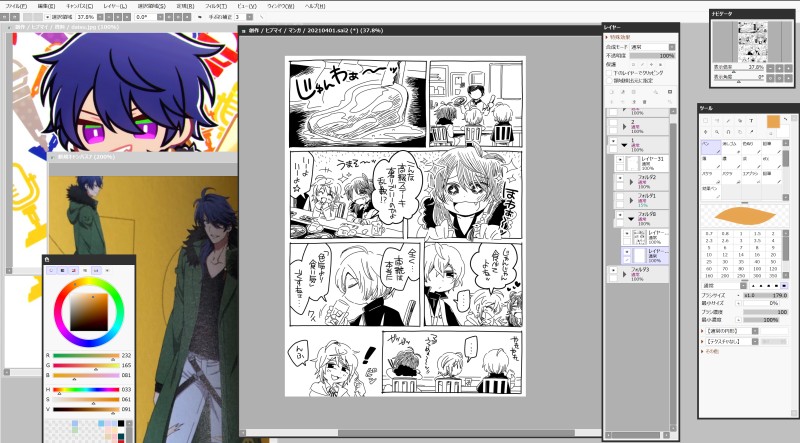The width and height of the screenshot is (800, 443).
Task: Choose the 色ぬり brush preset
Action: [x=751, y=147]
